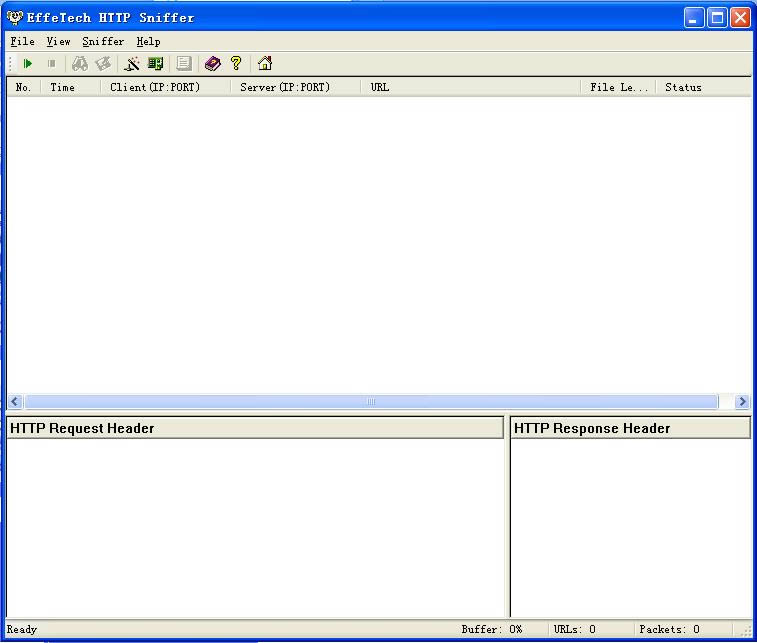Screen dimensions: 757x643
Task: Sort list by Status column
Action: tap(704, 87)
